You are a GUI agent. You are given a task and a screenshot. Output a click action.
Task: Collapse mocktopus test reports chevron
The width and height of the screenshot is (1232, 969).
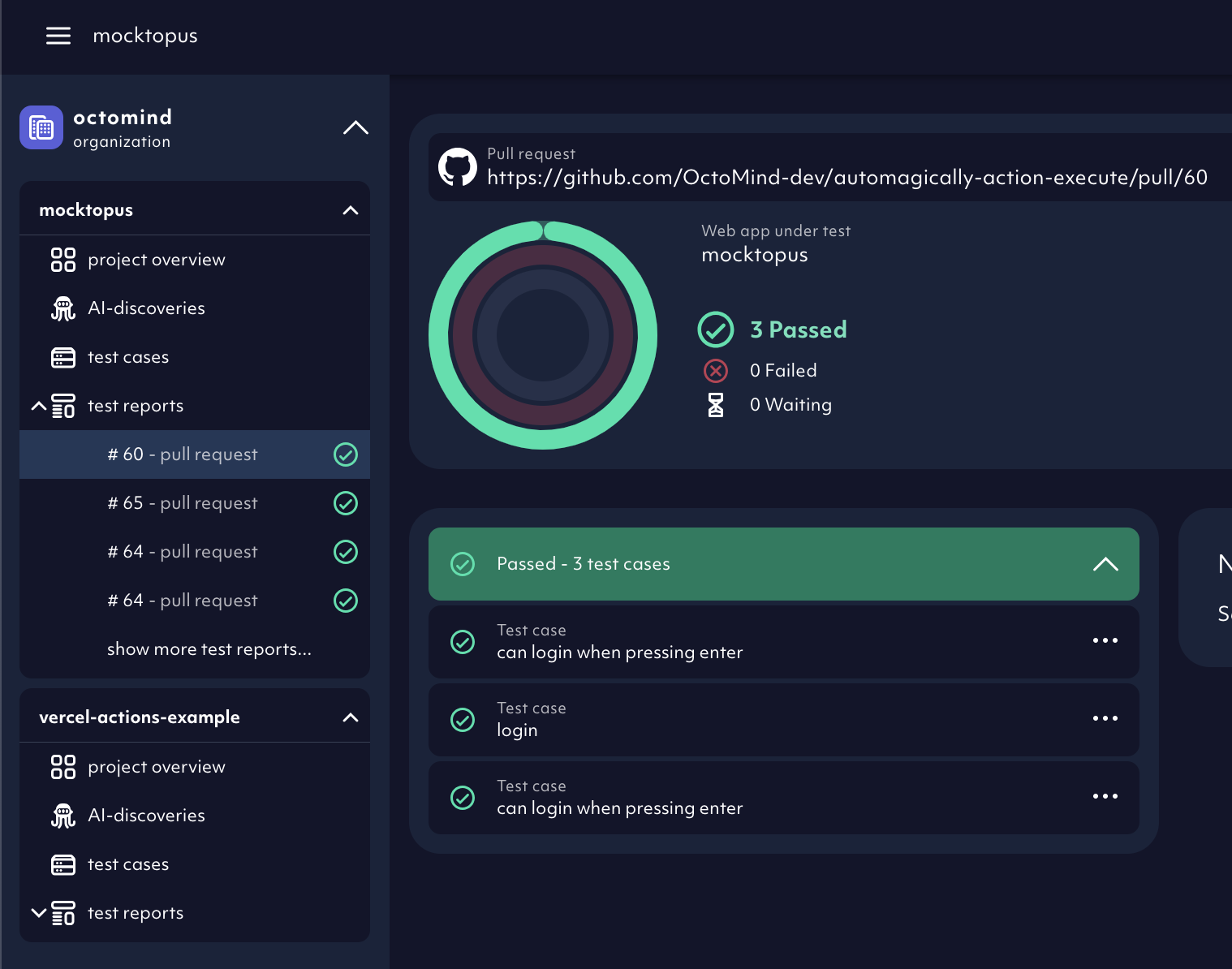[38, 405]
